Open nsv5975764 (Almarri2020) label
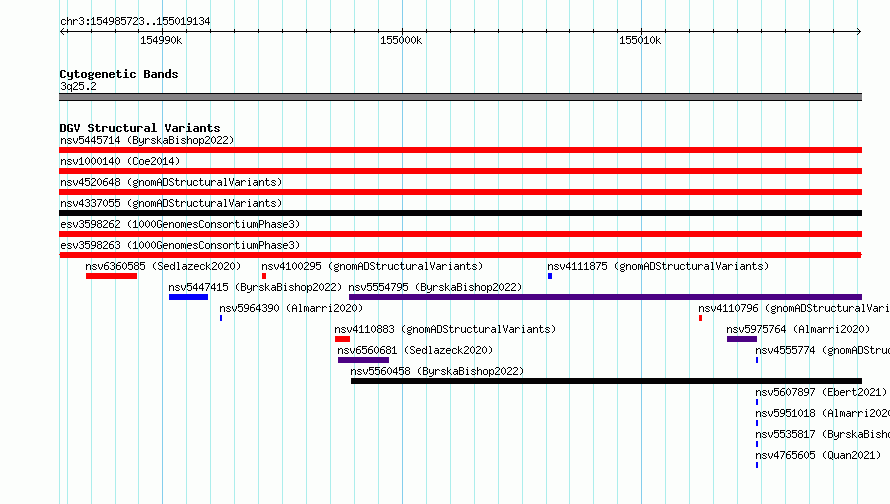890x504 pixels. [x=797, y=329]
